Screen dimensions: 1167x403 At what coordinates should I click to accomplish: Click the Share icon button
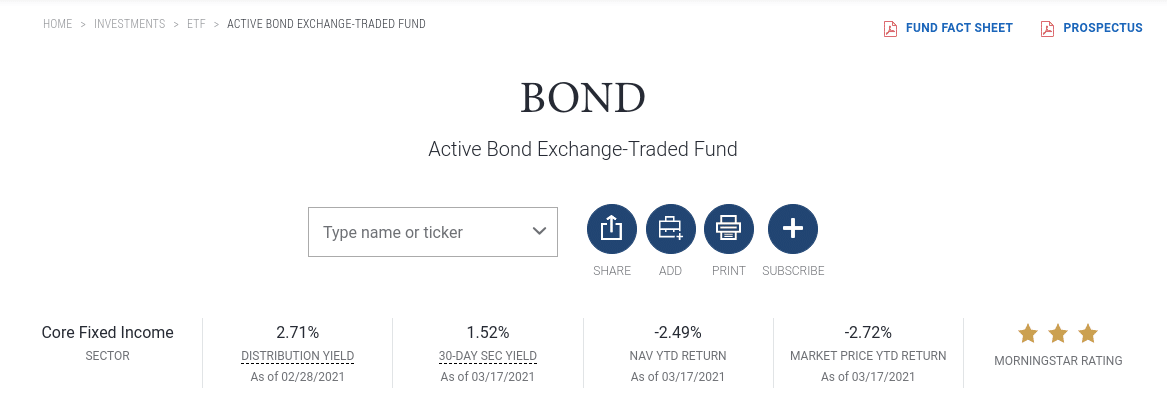(x=612, y=229)
